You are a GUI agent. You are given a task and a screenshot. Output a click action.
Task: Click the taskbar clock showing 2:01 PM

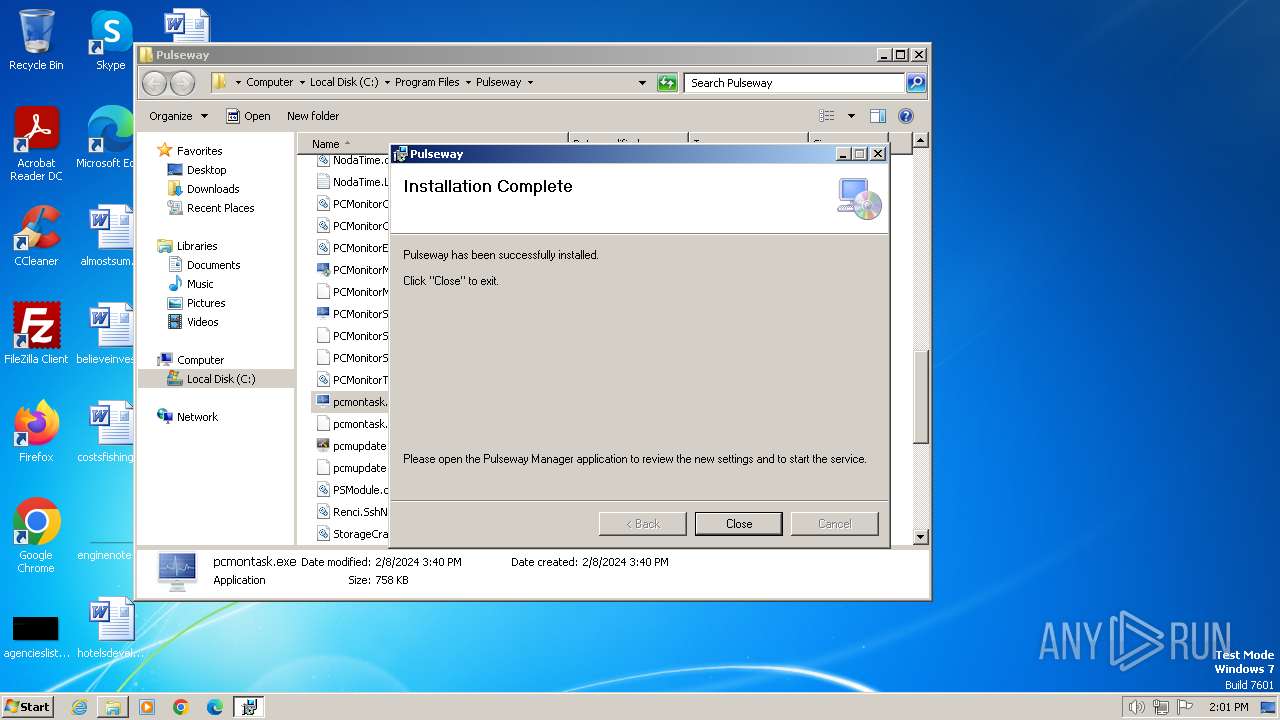click(1228, 707)
